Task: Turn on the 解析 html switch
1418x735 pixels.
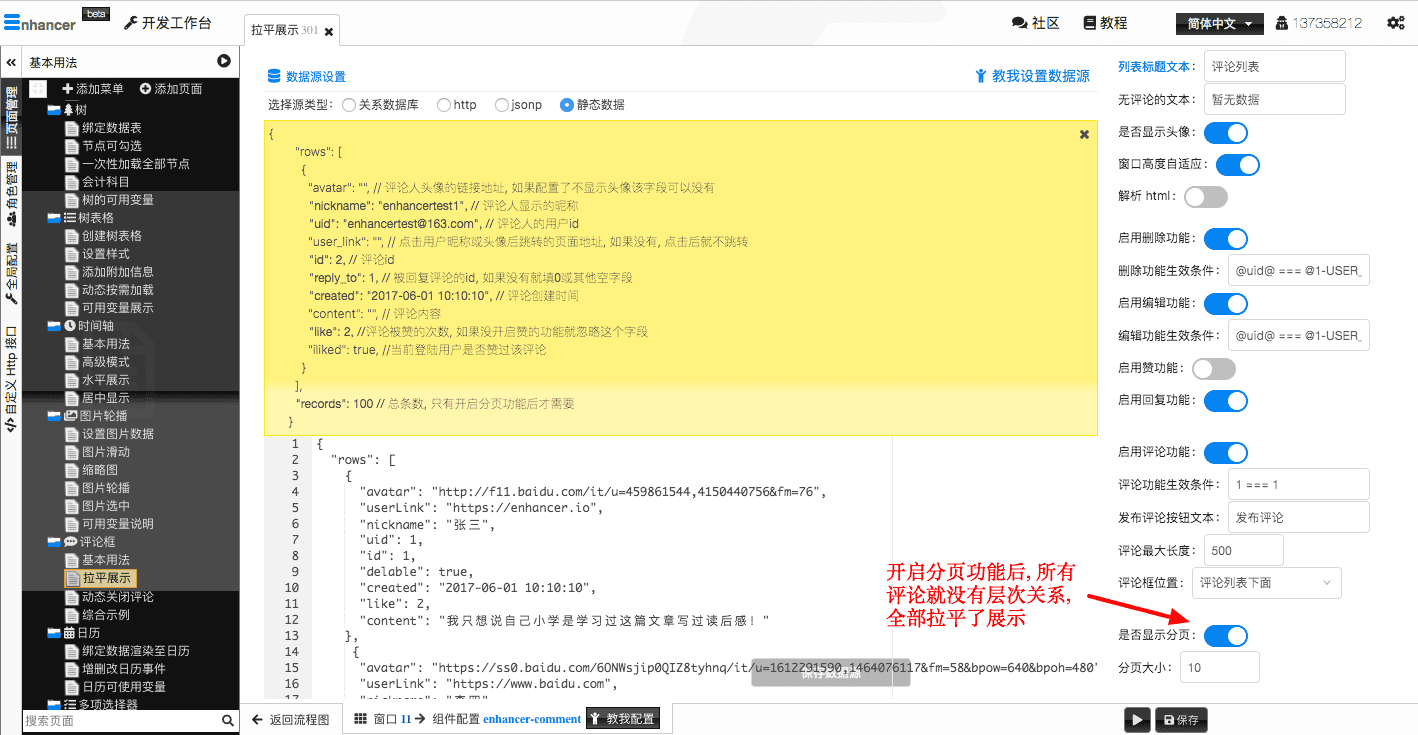Action: (1205, 197)
